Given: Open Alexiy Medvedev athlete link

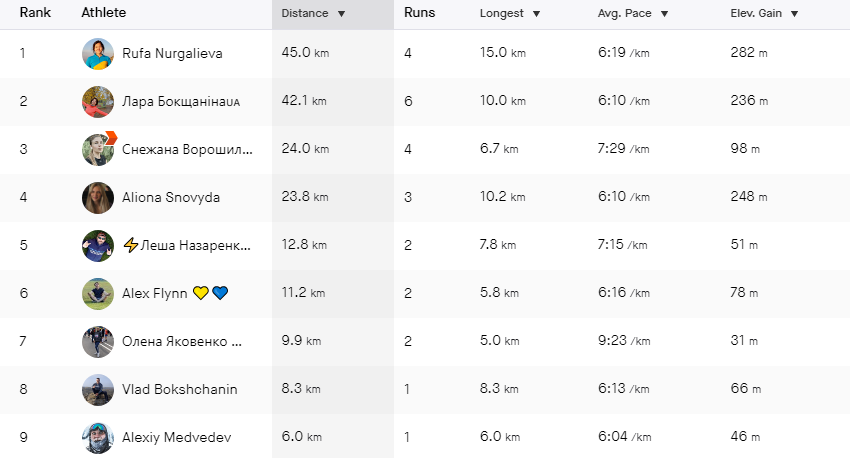Looking at the screenshot, I should tap(177, 437).
